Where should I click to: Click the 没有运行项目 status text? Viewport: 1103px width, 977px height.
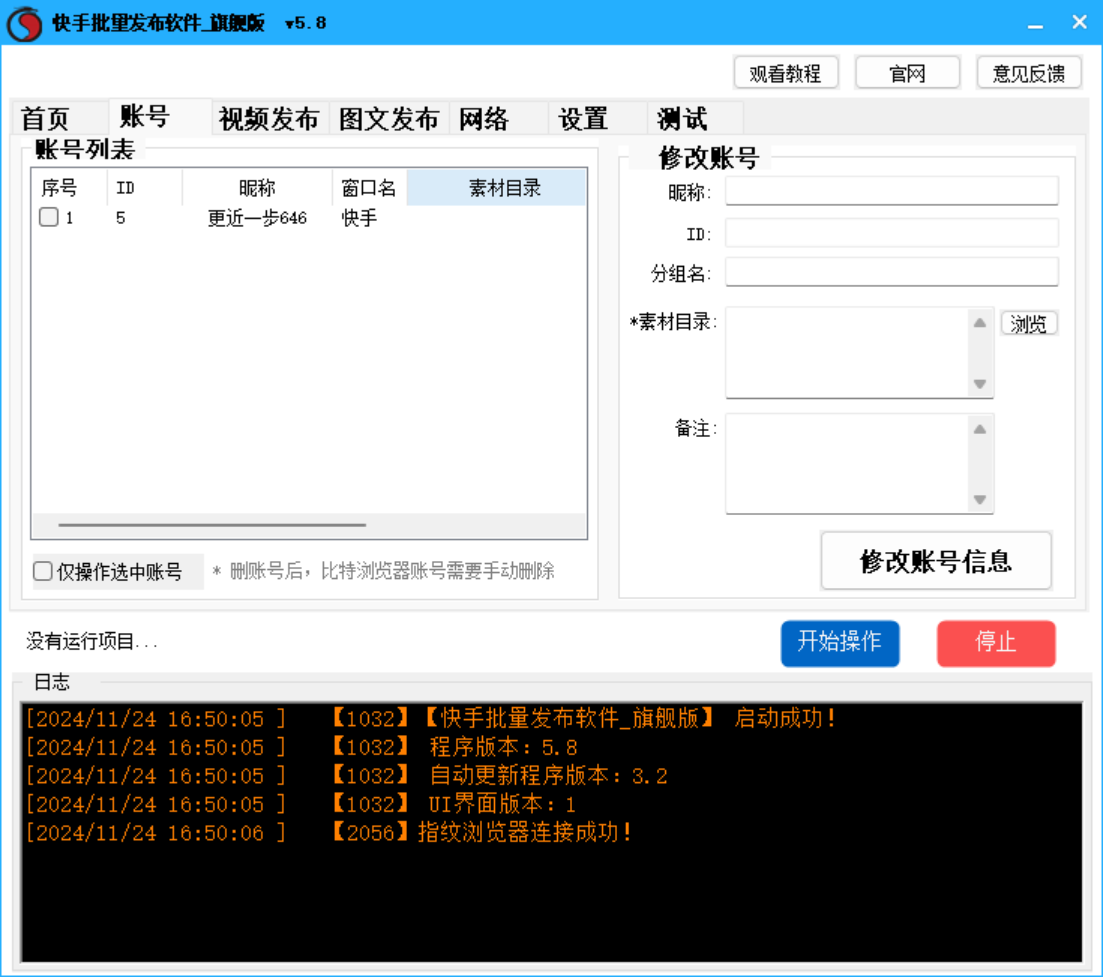[x=92, y=641]
